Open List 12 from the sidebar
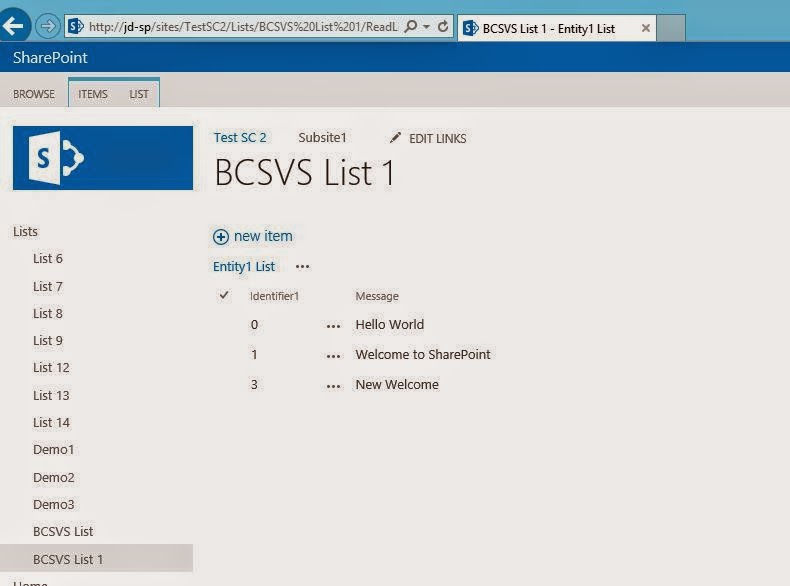This screenshot has height=586, width=790. tap(51, 368)
